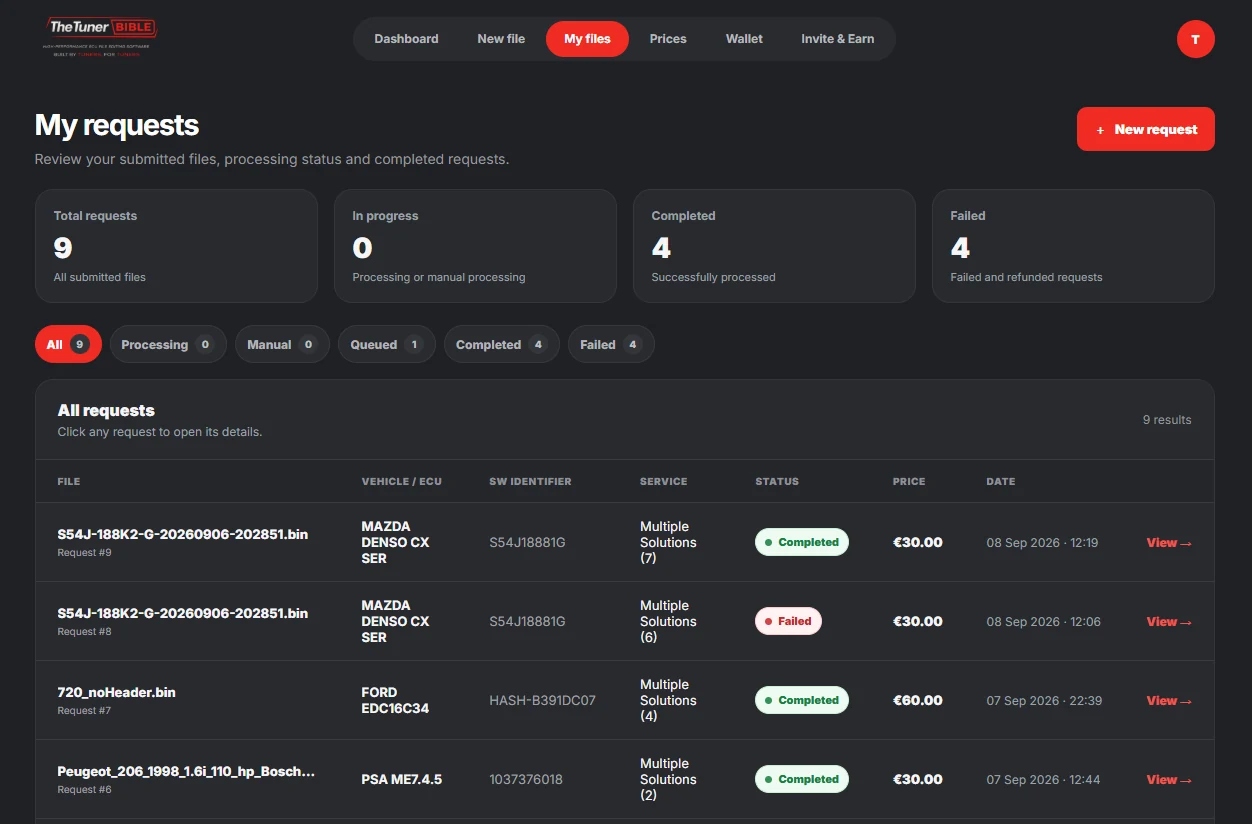Screen dimensions: 1252x824
Task: Click date 08 Sep 2026 · 12:19
Action: click(1042, 542)
